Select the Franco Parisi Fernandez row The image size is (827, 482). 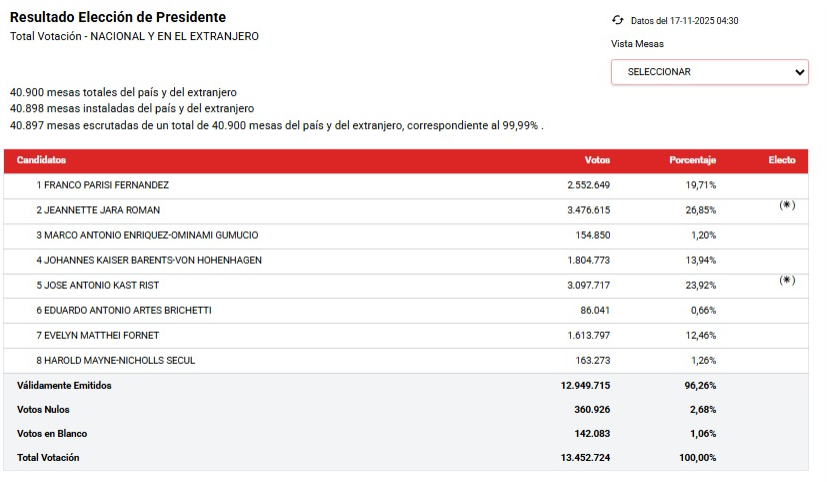pyautogui.click(x=103, y=185)
